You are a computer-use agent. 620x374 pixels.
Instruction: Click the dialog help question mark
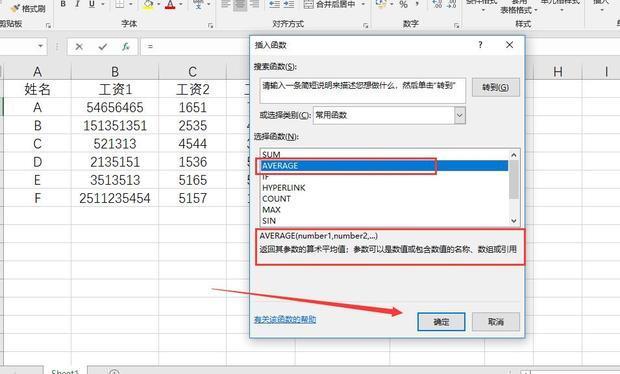coord(480,45)
